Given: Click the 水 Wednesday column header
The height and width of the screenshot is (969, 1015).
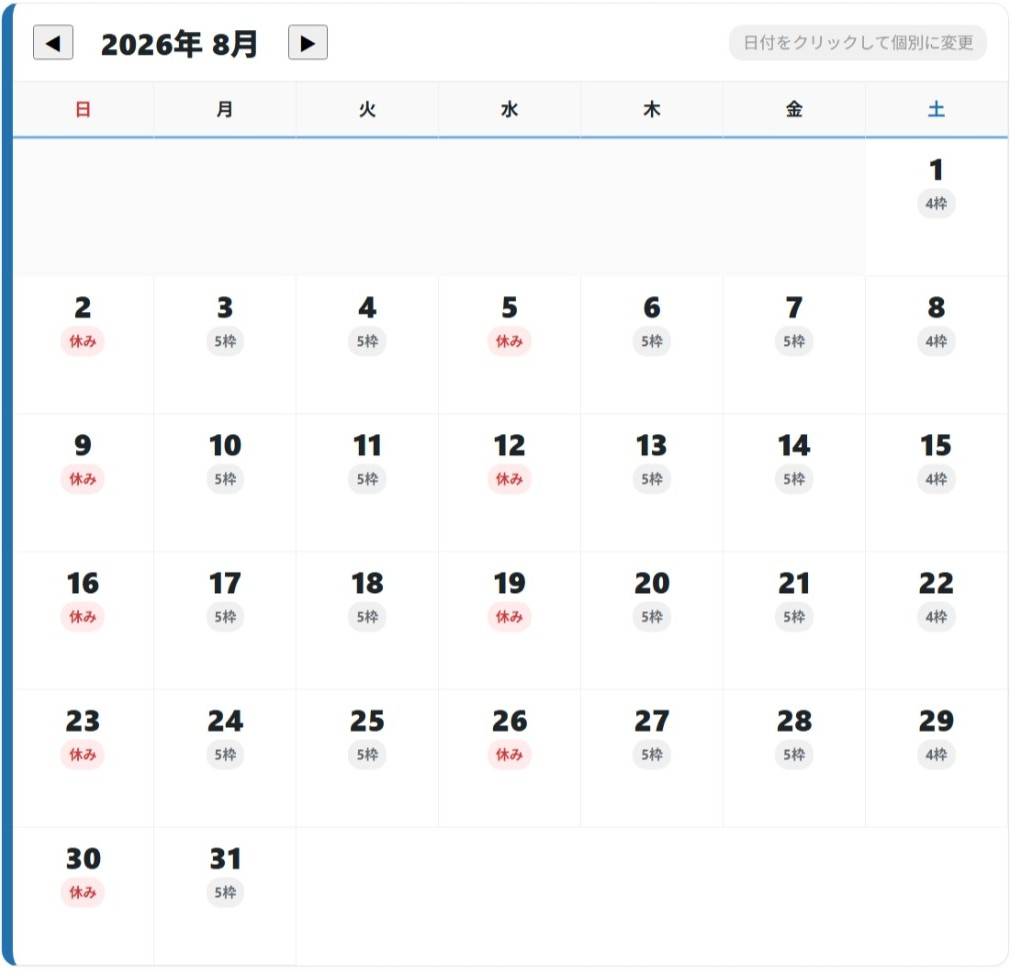Looking at the screenshot, I should (509, 109).
